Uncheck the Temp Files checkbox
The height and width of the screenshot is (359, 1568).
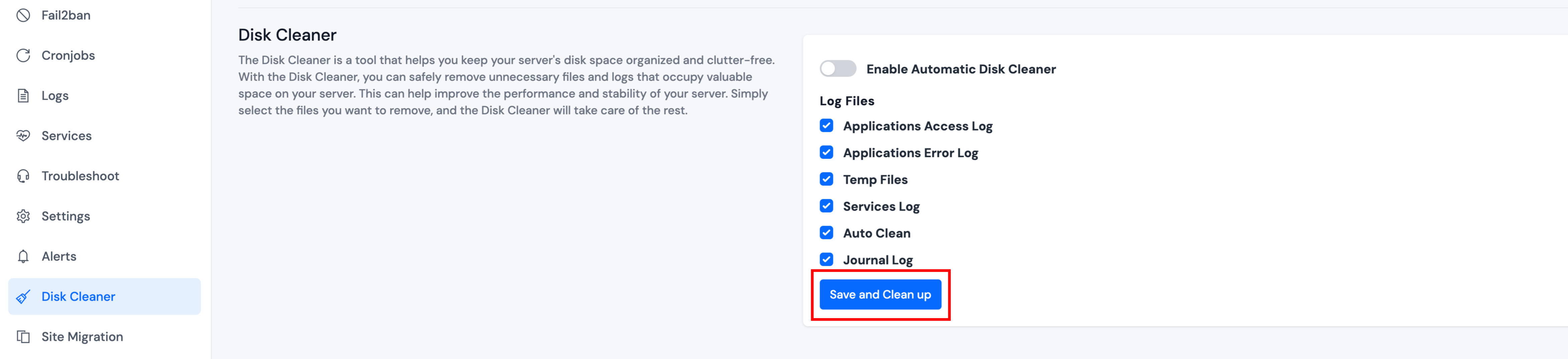pyautogui.click(x=826, y=179)
